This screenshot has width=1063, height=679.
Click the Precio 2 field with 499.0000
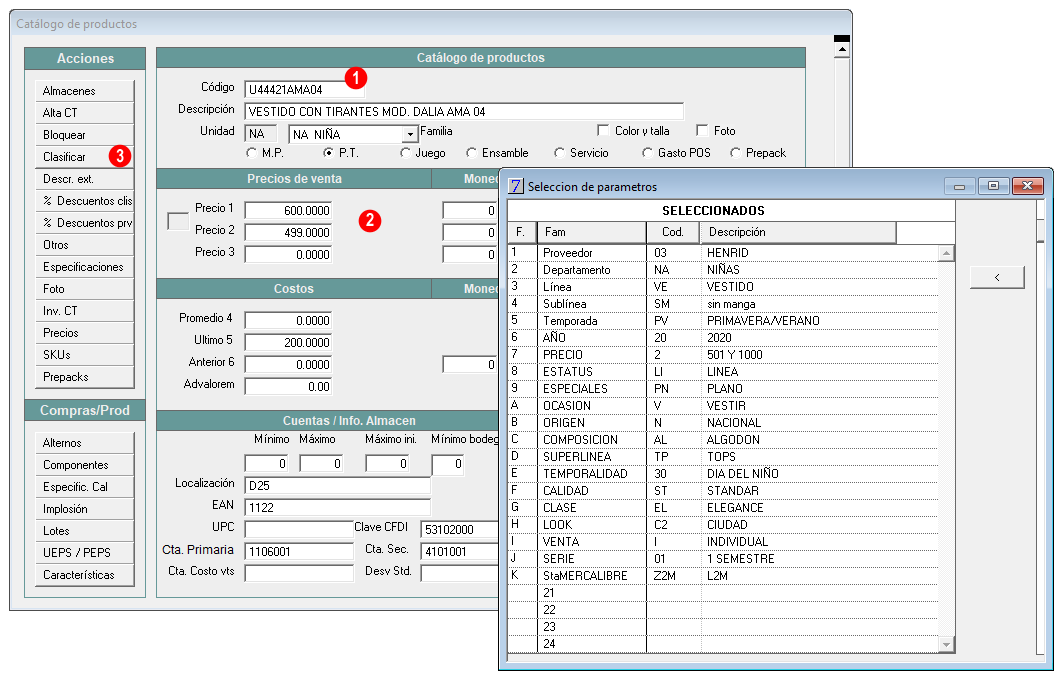point(288,232)
